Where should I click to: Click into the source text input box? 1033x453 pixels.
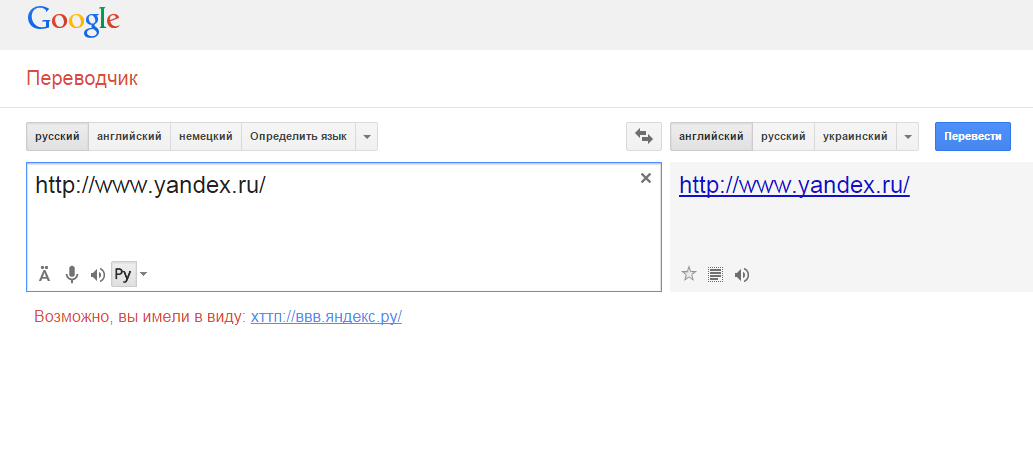coord(340,220)
